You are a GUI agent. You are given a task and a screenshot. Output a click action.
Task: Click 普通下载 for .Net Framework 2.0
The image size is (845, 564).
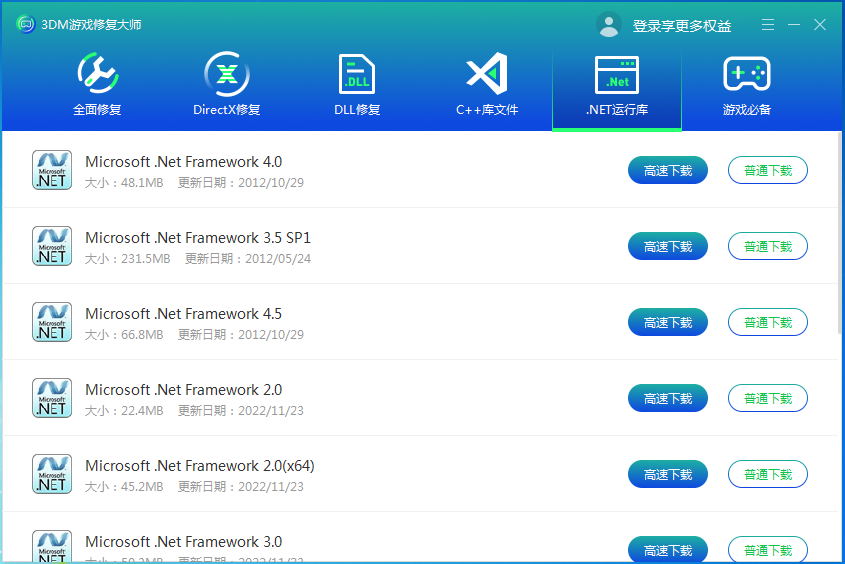[768, 398]
